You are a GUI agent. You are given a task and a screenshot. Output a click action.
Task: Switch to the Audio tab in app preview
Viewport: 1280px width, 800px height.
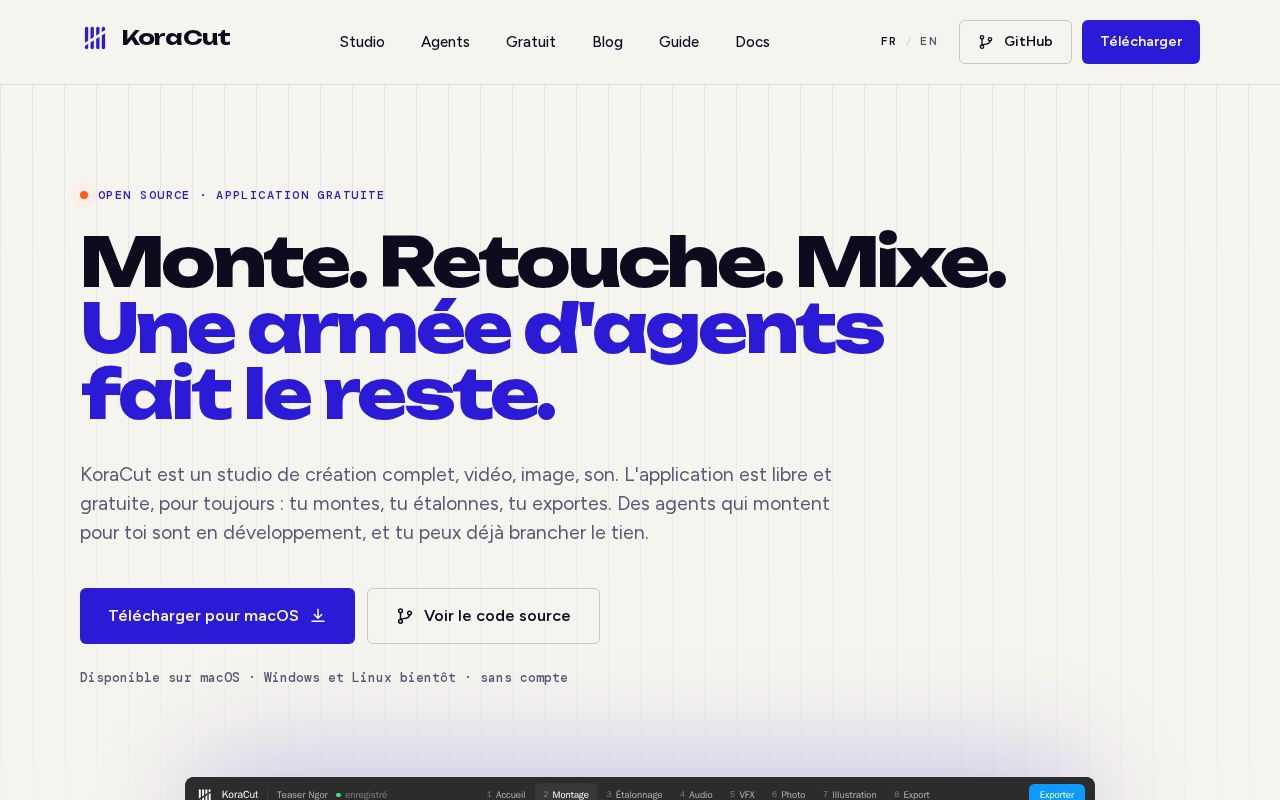click(x=696, y=794)
